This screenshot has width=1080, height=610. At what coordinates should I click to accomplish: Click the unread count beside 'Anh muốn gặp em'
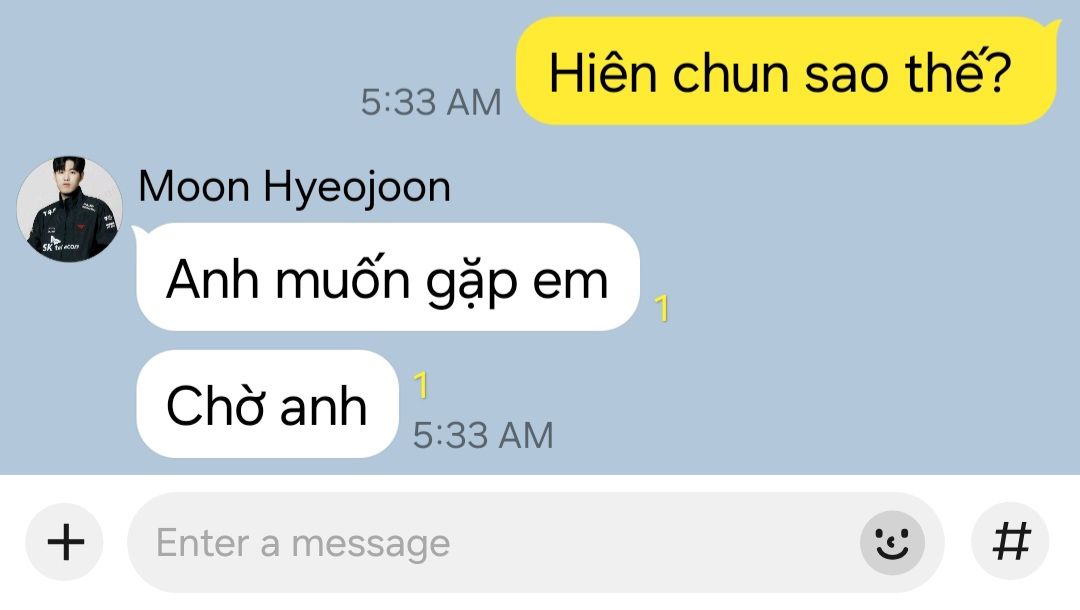point(661,308)
